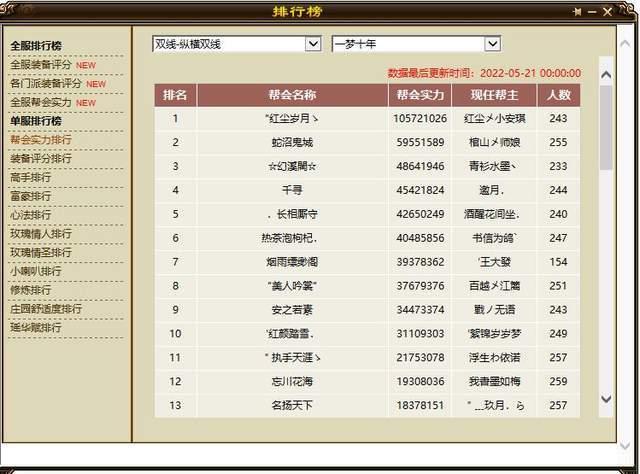Open 修炼排行 in the sidebar
Viewport: 640px width, 474px height.
click(31, 290)
